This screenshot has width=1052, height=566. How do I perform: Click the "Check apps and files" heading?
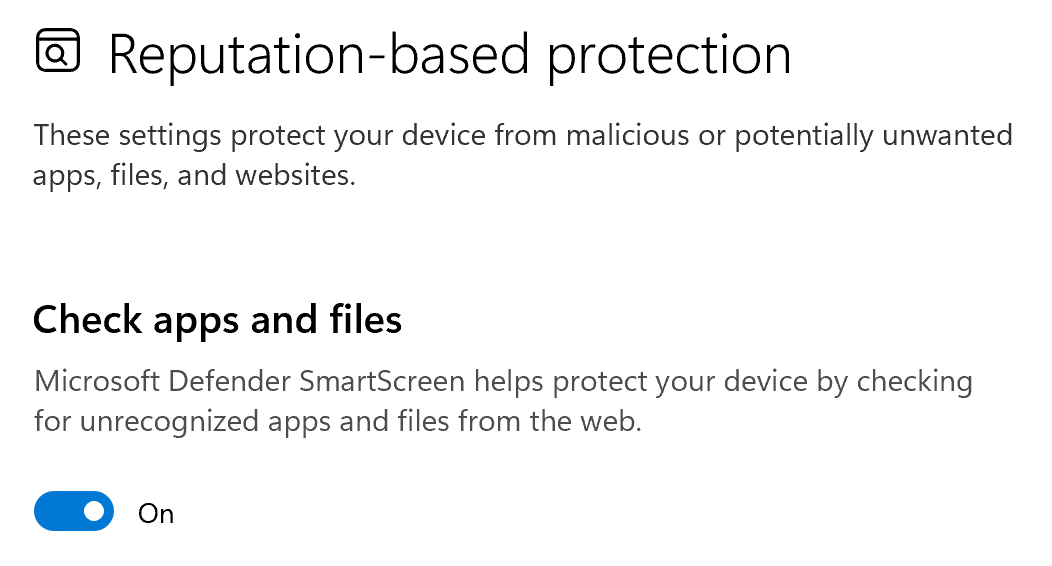pos(217,320)
